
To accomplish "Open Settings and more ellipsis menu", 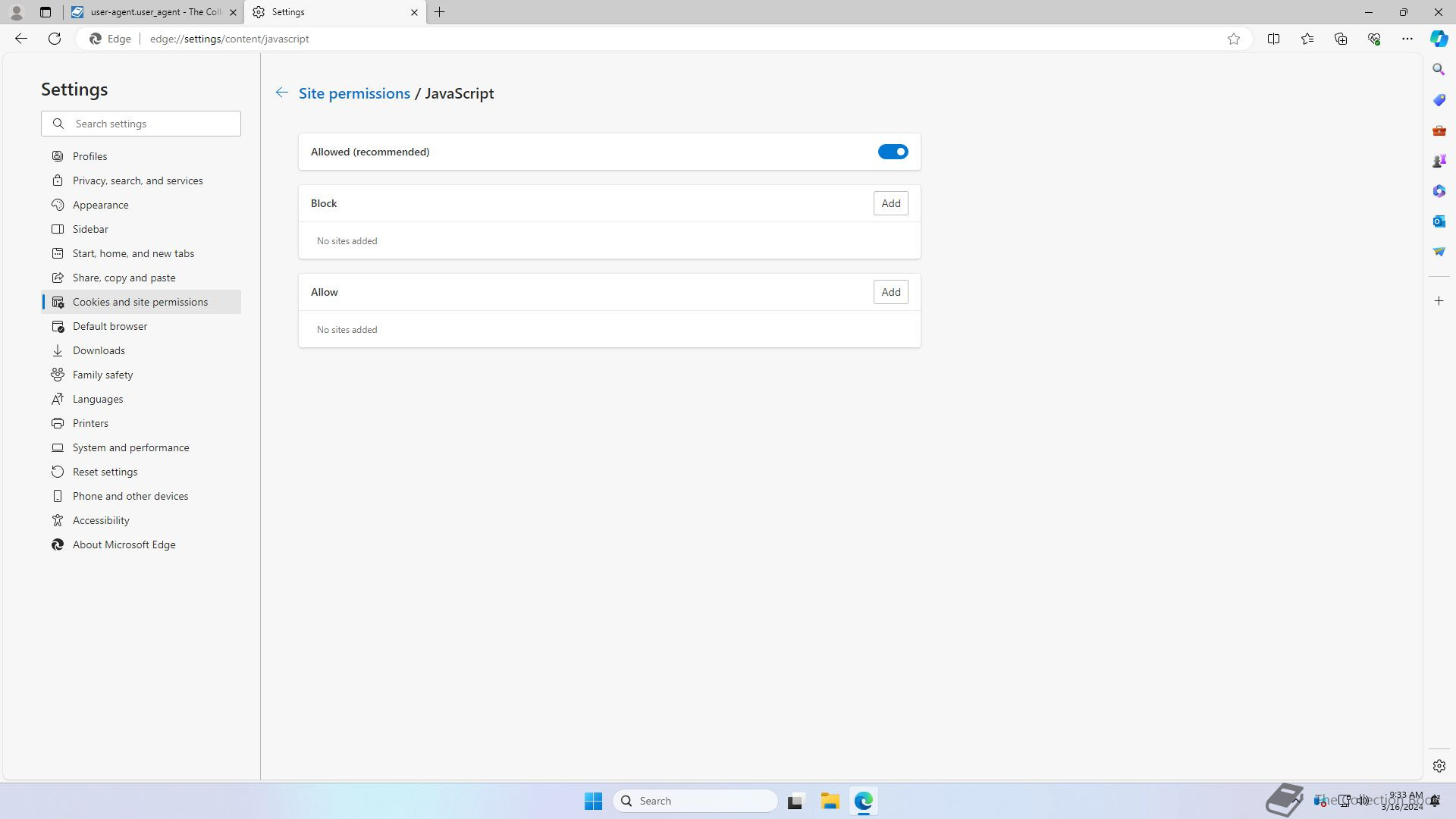I will coord(1407,39).
